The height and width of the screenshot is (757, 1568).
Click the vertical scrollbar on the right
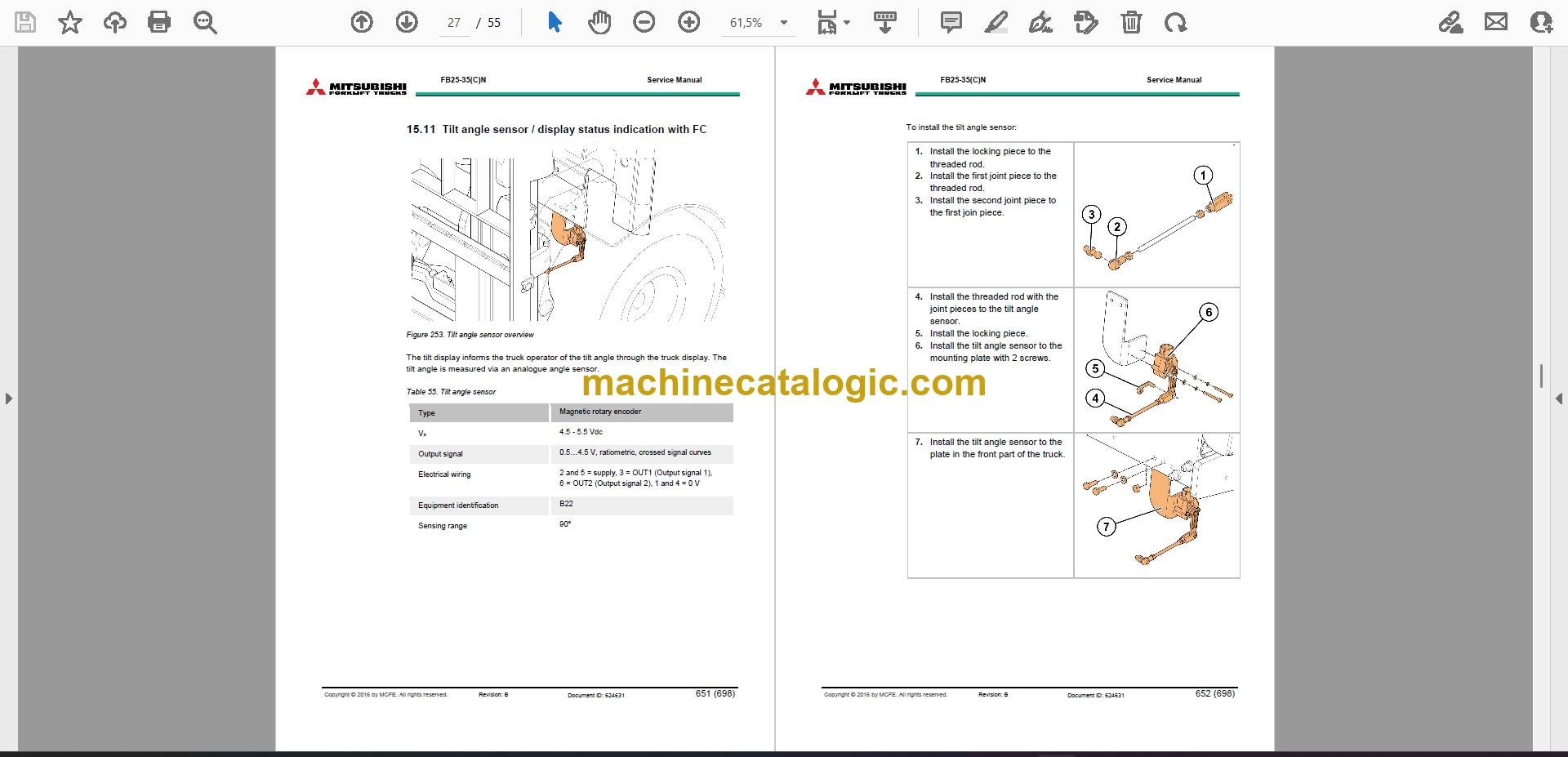1541,376
